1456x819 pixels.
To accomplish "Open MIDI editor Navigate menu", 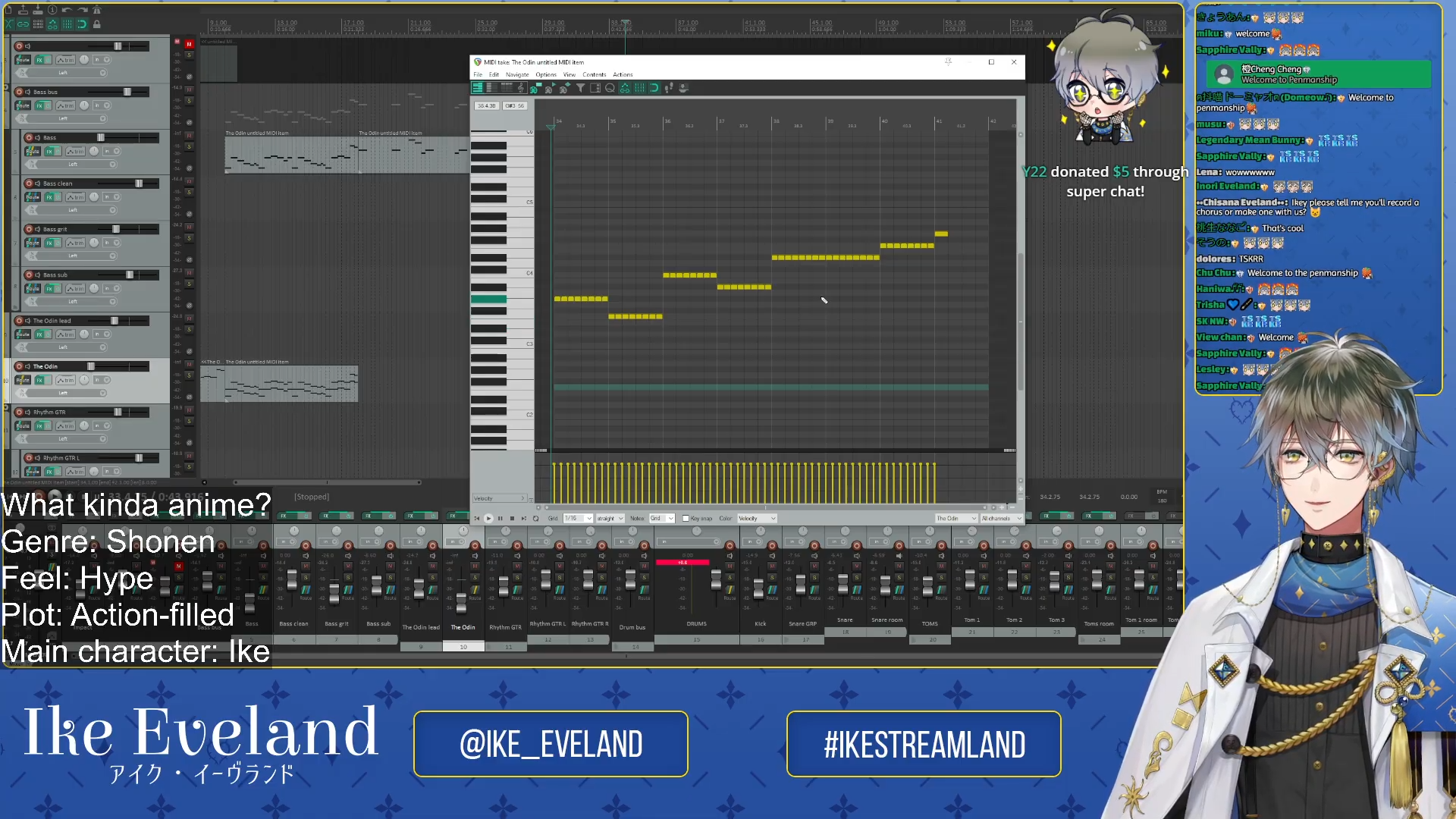I will point(517,74).
